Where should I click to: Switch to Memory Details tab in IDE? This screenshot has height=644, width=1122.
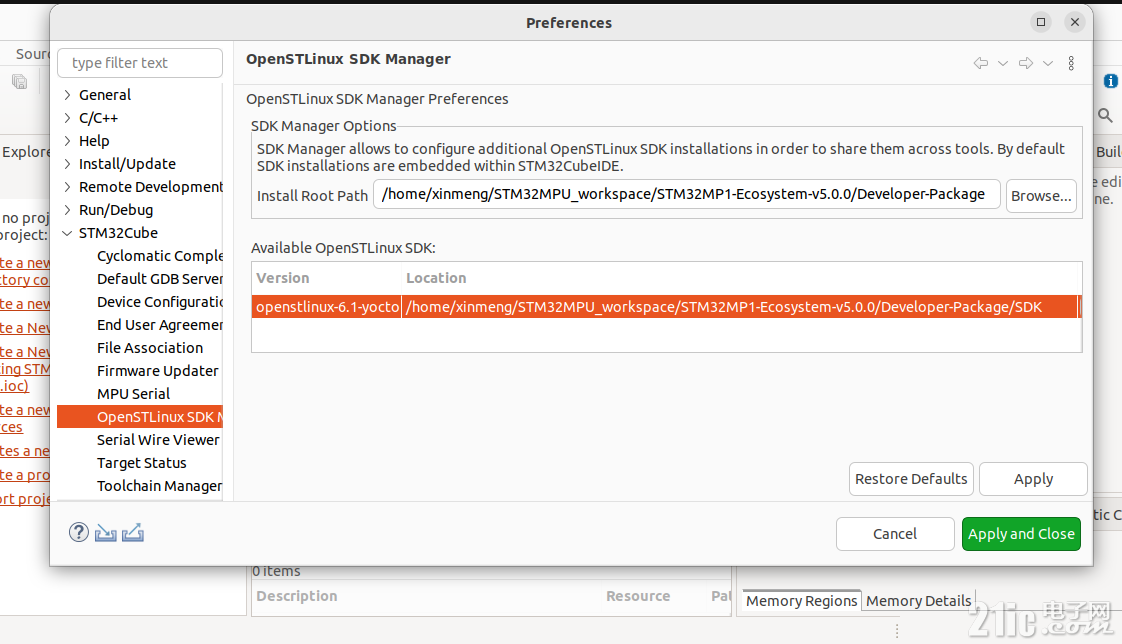click(x=919, y=600)
